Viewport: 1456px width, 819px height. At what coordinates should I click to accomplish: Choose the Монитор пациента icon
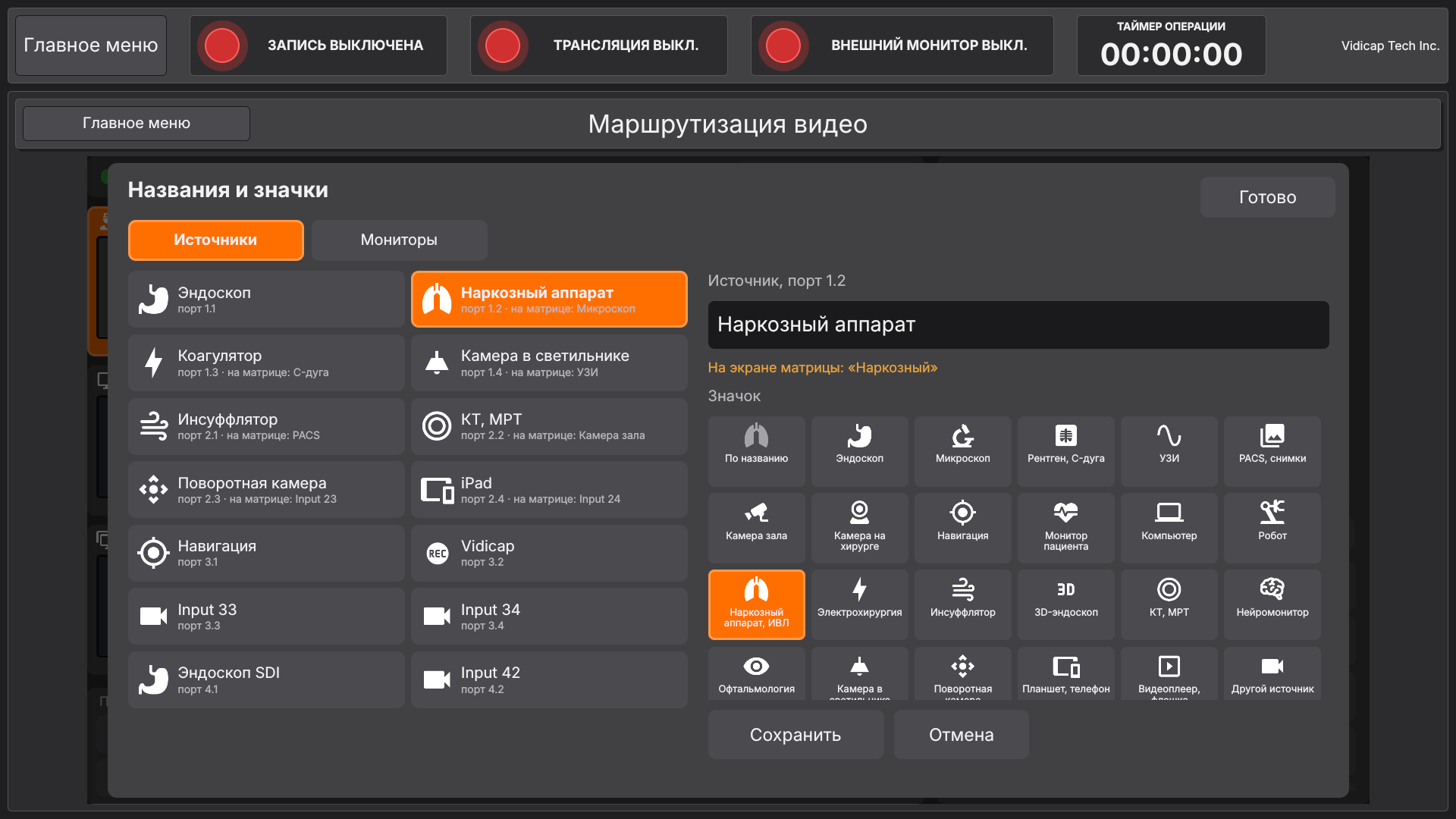[1065, 528]
